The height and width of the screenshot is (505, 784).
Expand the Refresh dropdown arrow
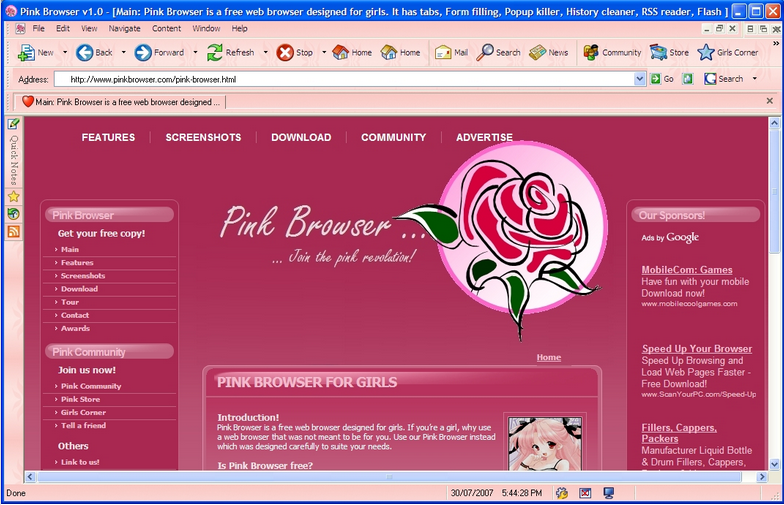pos(266,52)
